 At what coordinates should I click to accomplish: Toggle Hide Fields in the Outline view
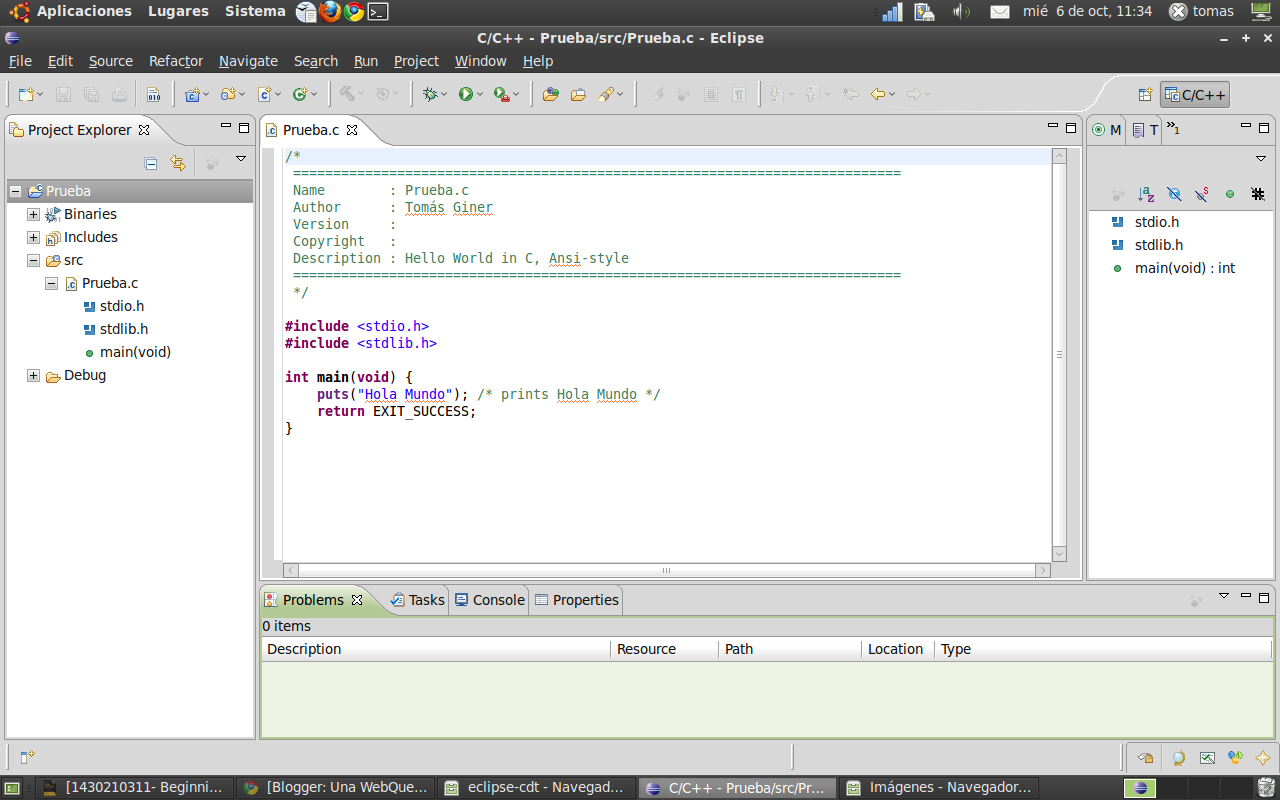tap(1174, 194)
